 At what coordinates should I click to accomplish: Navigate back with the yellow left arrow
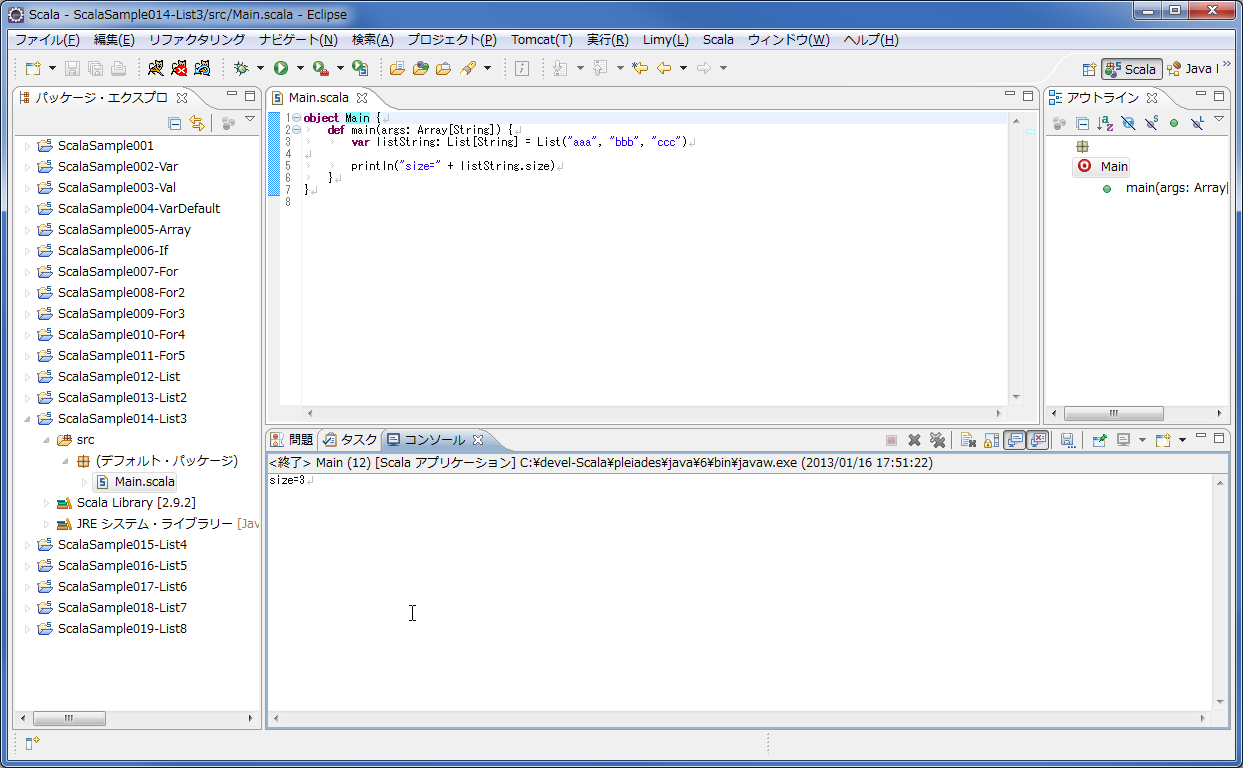click(x=664, y=68)
